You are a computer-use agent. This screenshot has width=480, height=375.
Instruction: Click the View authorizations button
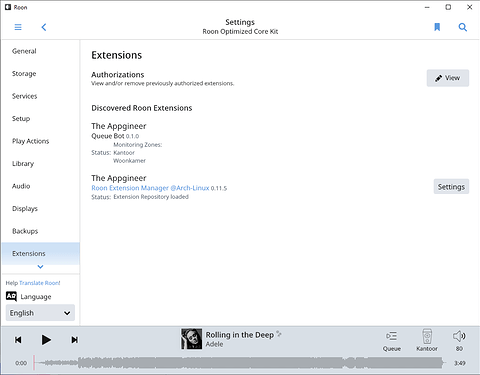tap(448, 78)
